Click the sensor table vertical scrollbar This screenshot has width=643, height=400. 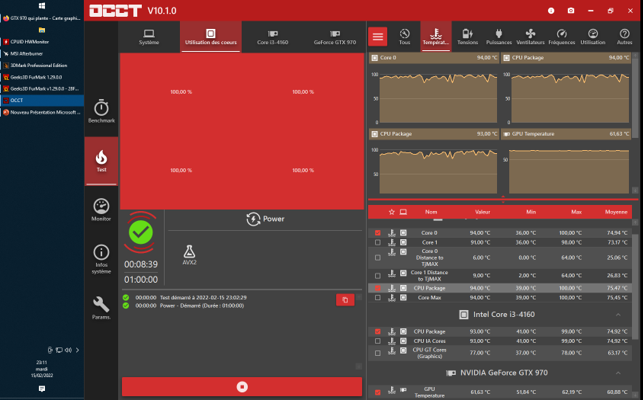(x=635, y=287)
